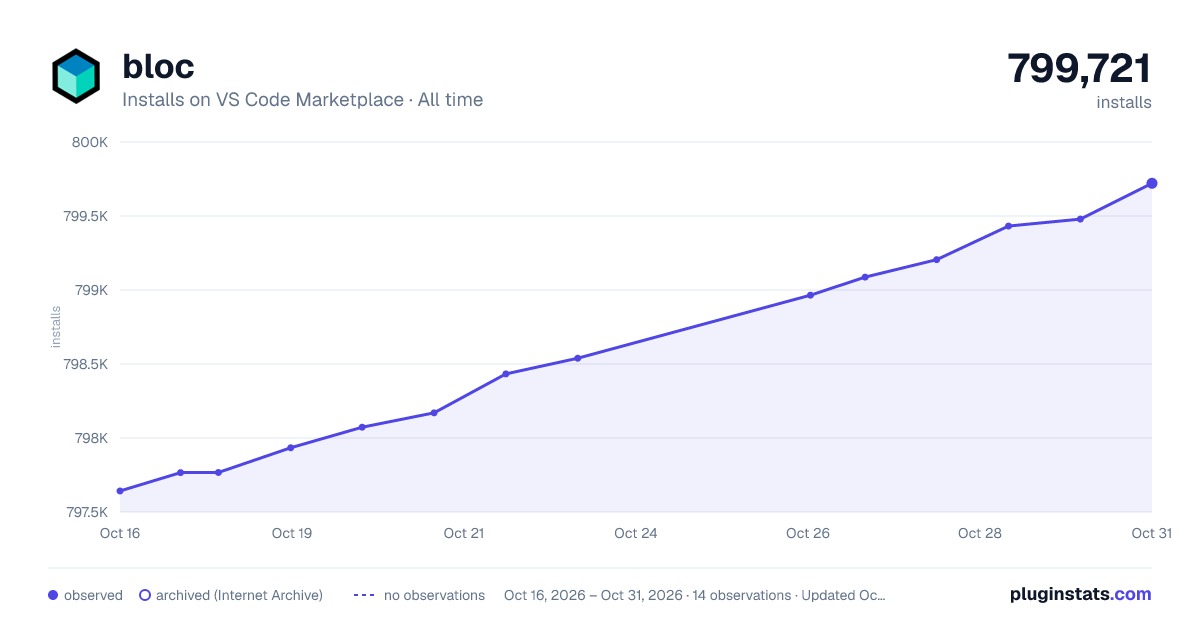Click the Oct 24 x-axis label
The image size is (1200, 630).
pyautogui.click(x=636, y=533)
